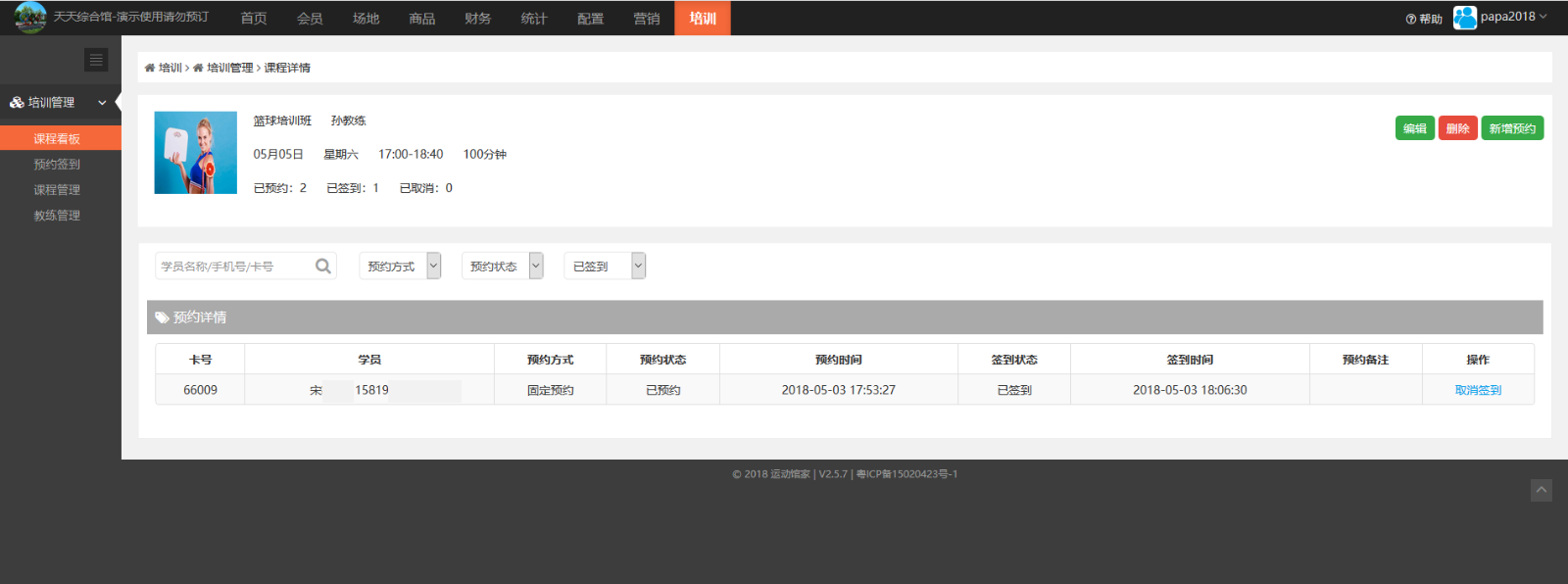Click the 已取消: 0 count
This screenshot has height=584, width=1568.
pyautogui.click(x=426, y=188)
